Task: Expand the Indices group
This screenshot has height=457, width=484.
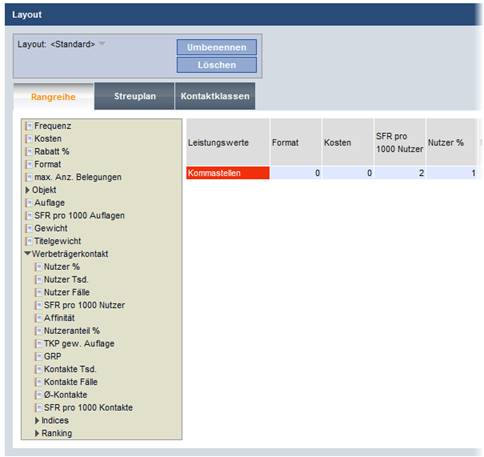Action: coord(37,421)
